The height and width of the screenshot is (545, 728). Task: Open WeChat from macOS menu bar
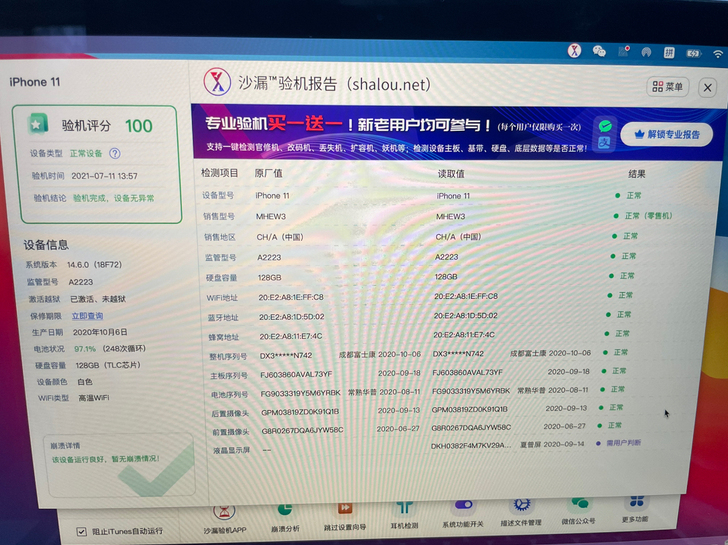tap(599, 51)
